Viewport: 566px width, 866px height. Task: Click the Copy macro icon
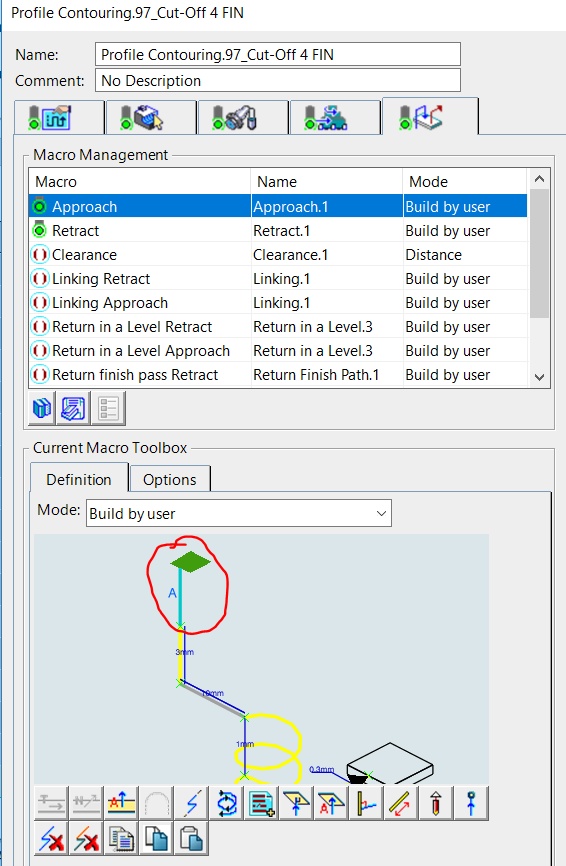click(x=156, y=838)
